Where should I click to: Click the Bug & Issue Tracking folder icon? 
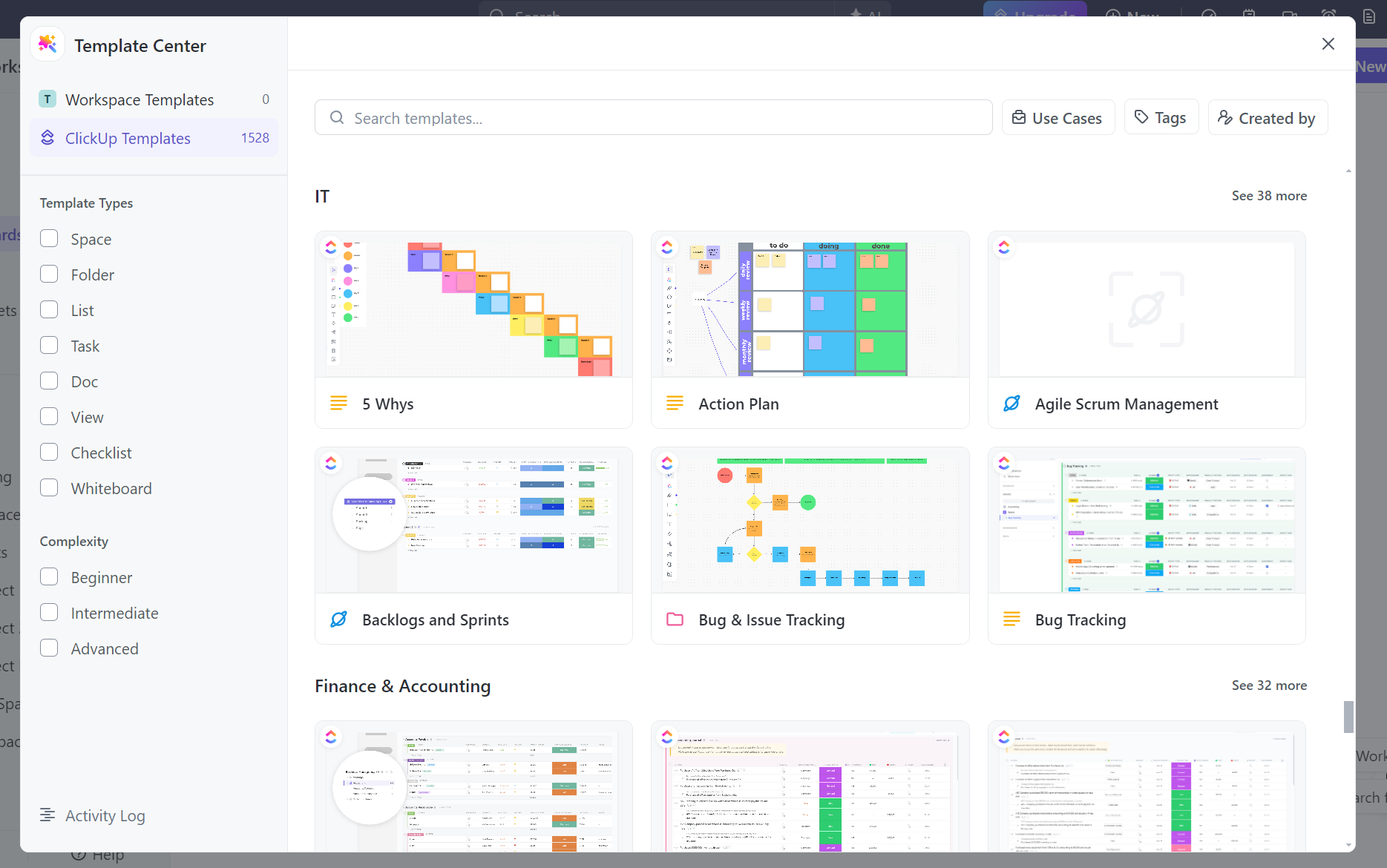coord(675,619)
